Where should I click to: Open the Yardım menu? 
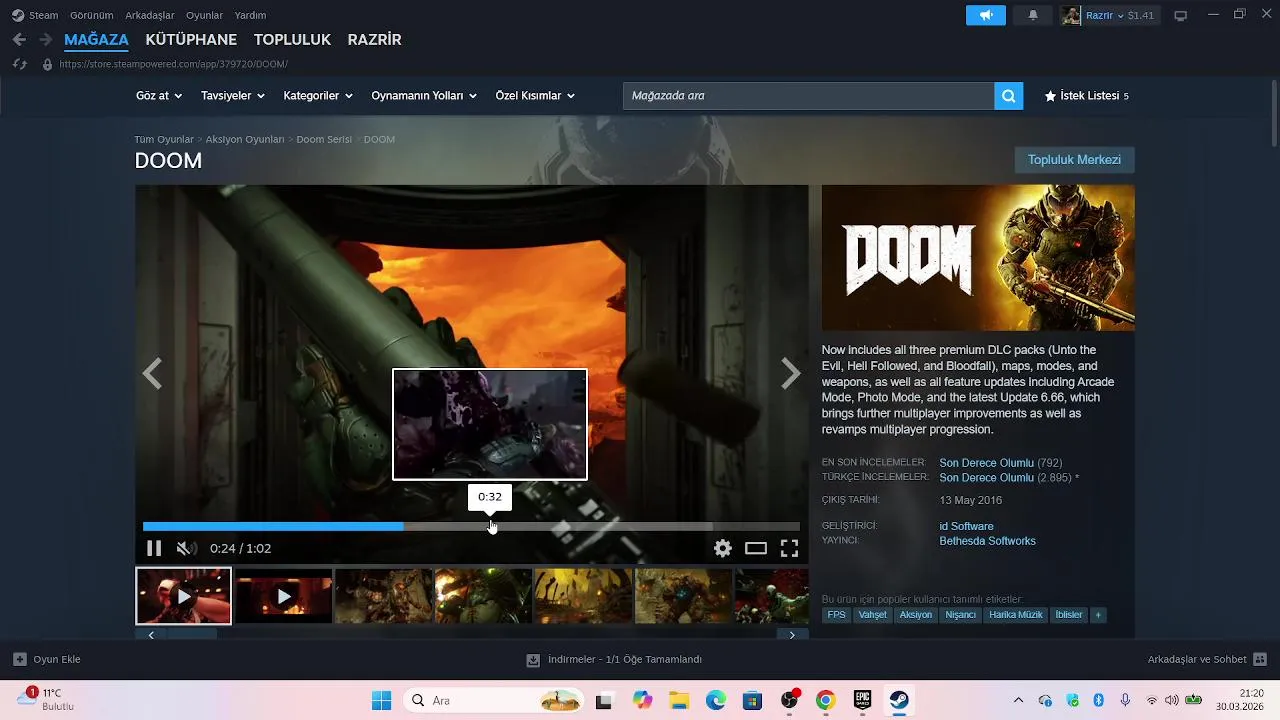point(250,15)
